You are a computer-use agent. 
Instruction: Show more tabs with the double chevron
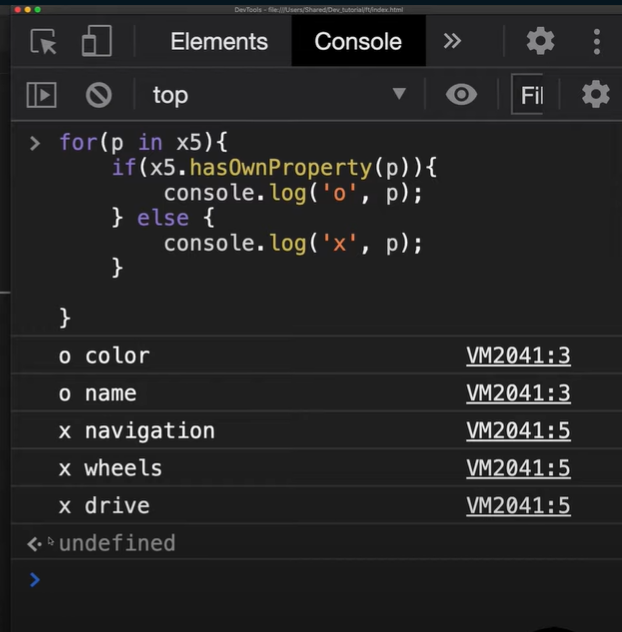[452, 41]
